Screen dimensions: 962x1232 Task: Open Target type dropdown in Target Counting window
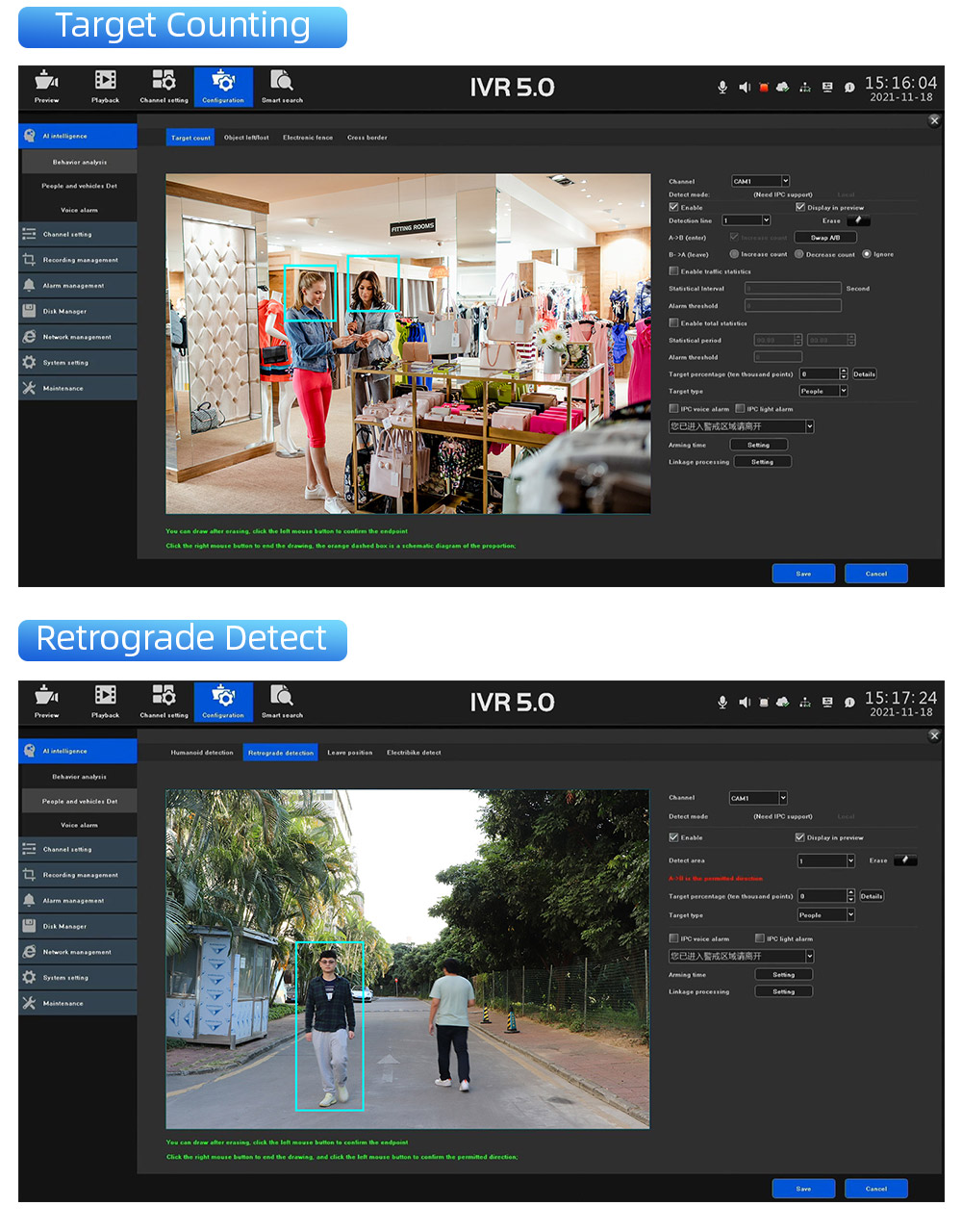click(x=823, y=391)
